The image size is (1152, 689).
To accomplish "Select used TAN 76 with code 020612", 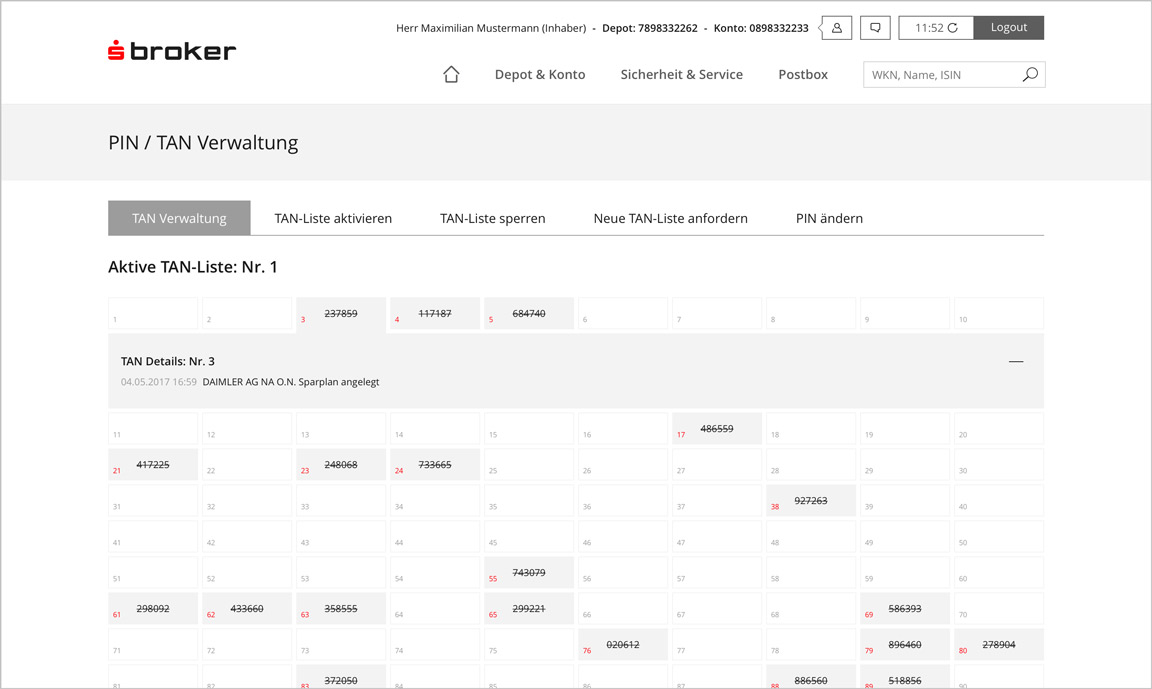I will click(x=623, y=645).
